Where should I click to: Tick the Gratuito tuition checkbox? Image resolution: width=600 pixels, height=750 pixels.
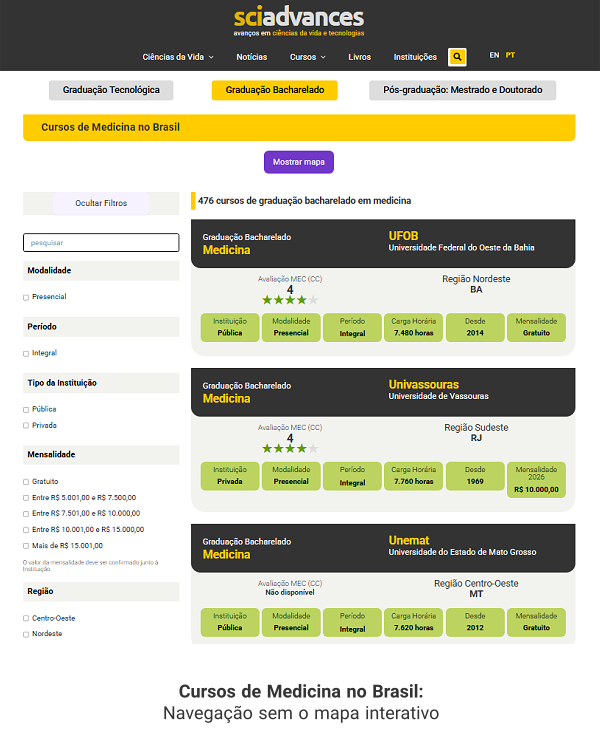(x=26, y=482)
